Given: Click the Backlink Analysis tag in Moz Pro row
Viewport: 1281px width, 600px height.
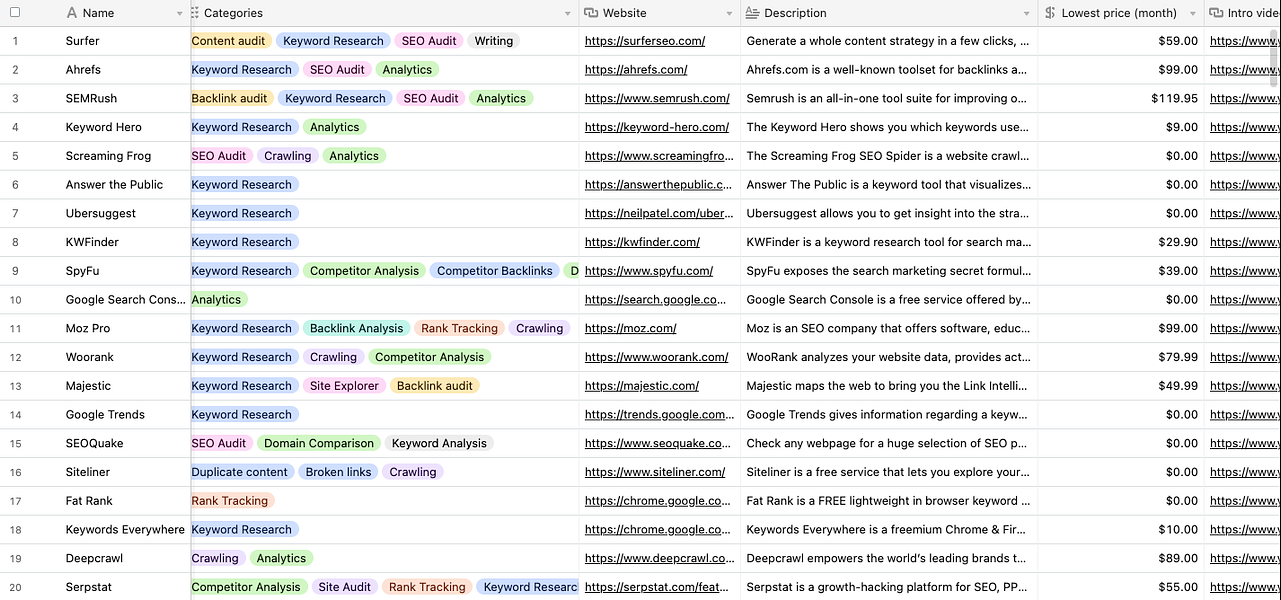Looking at the screenshot, I should pos(356,328).
